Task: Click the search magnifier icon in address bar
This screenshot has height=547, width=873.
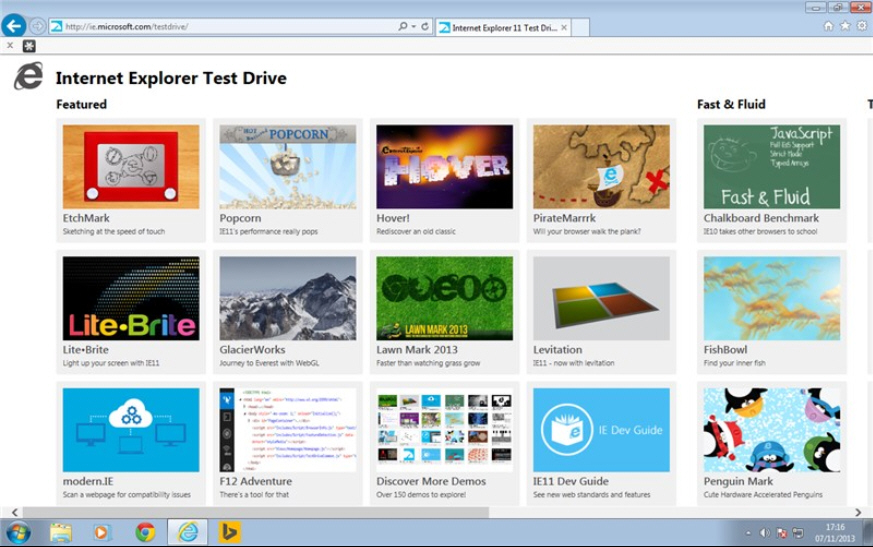Action: (x=403, y=26)
